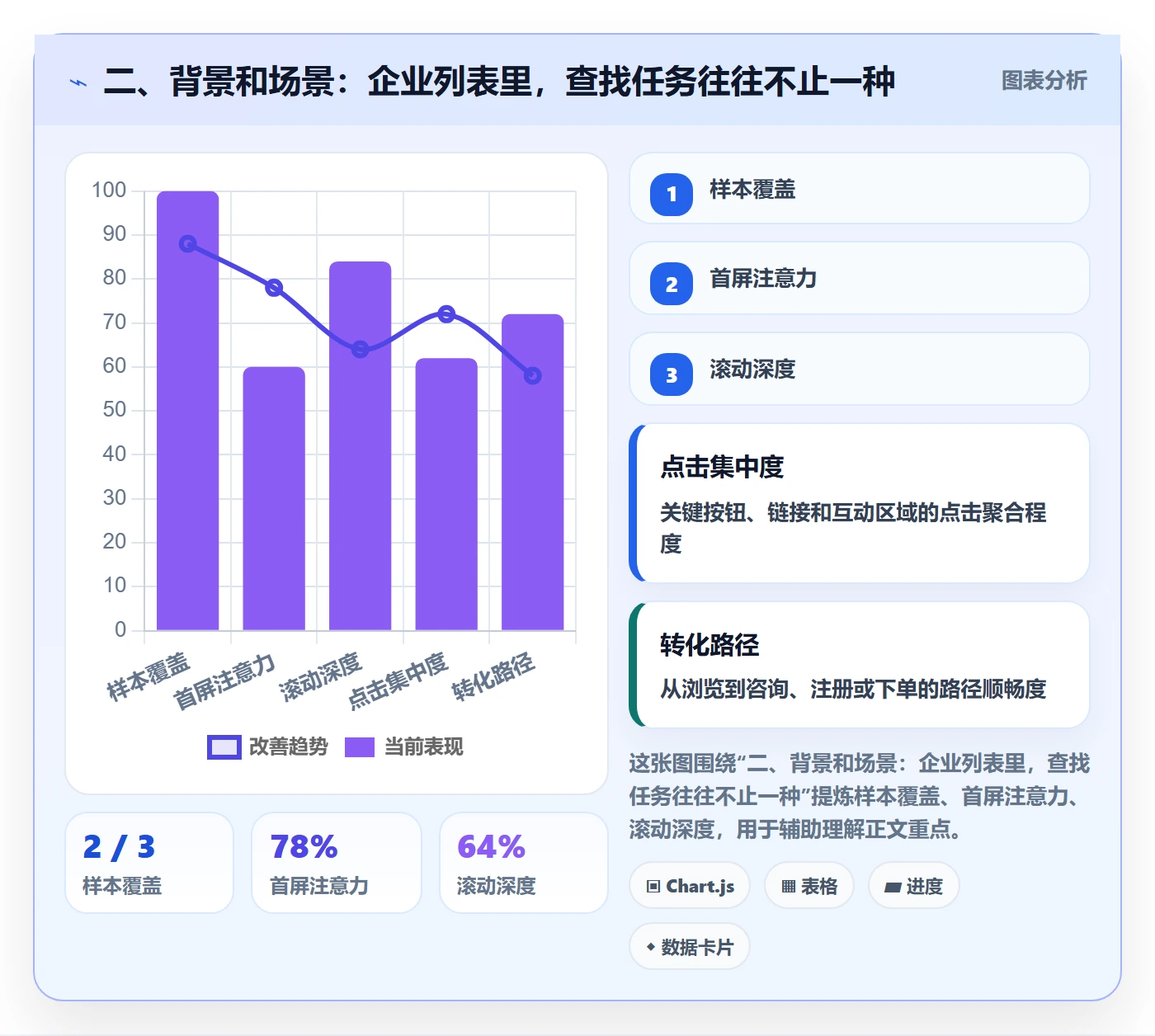Click the summary paragraph starting 这张图围绕

859,796
